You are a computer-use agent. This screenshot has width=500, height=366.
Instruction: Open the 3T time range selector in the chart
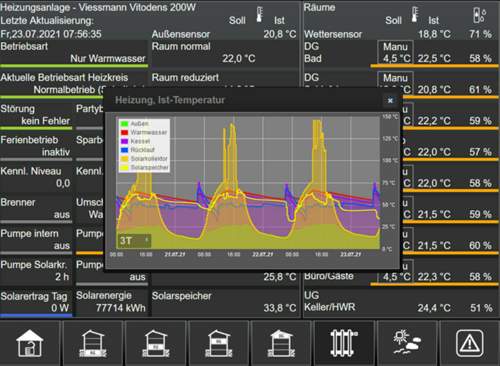pyautogui.click(x=134, y=240)
